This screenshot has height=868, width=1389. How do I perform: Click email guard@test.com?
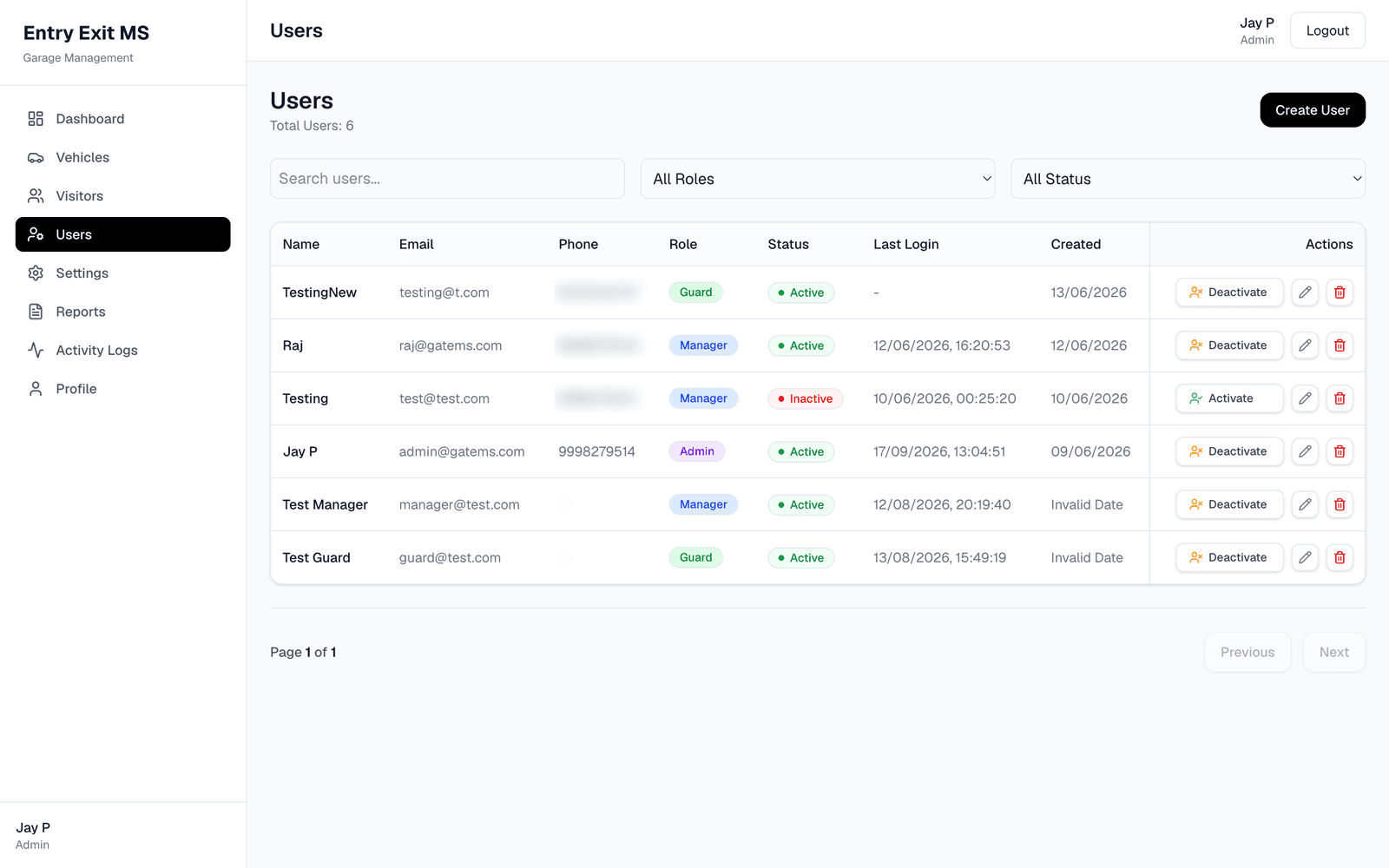pyautogui.click(x=450, y=557)
